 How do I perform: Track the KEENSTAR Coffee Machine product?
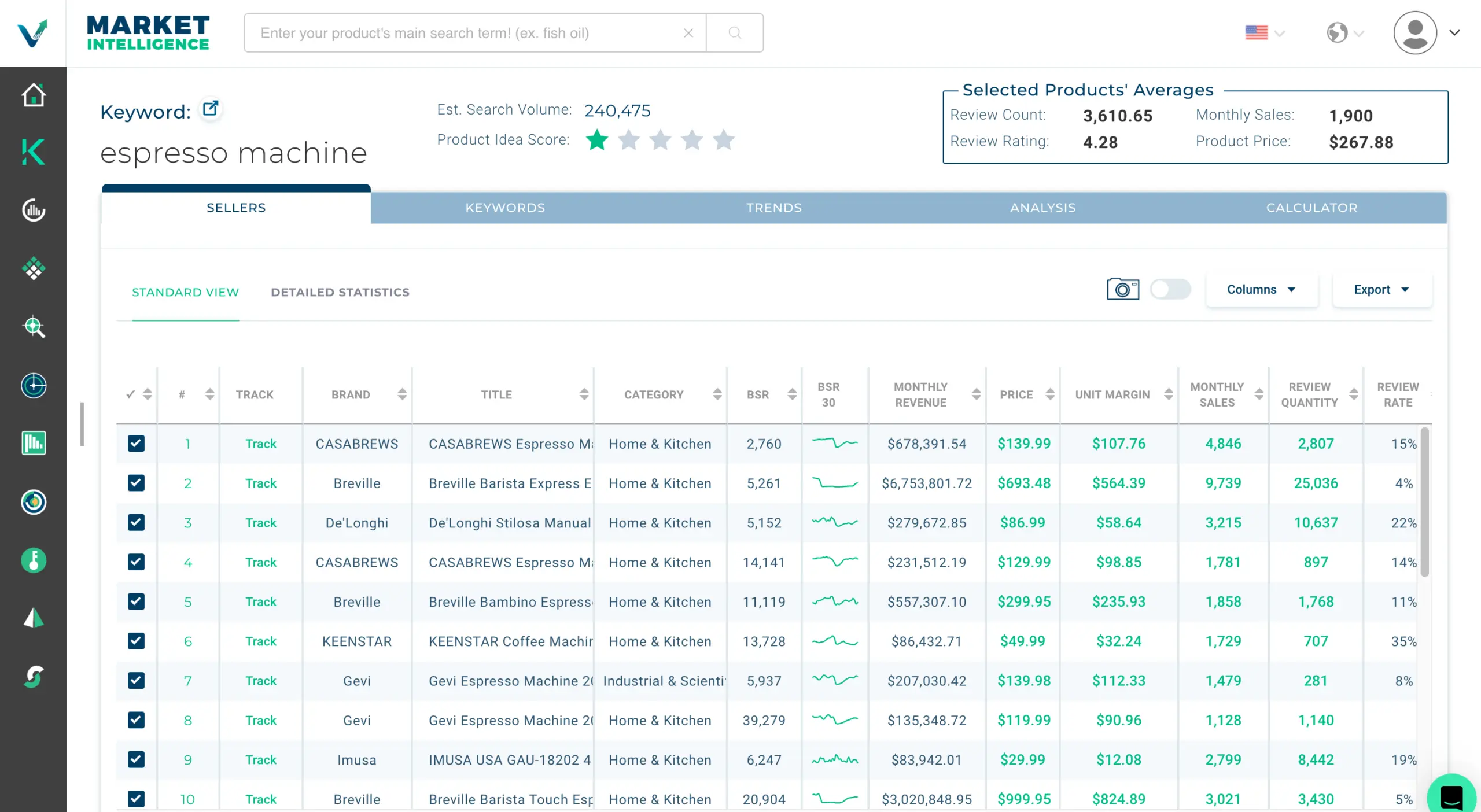coord(261,641)
